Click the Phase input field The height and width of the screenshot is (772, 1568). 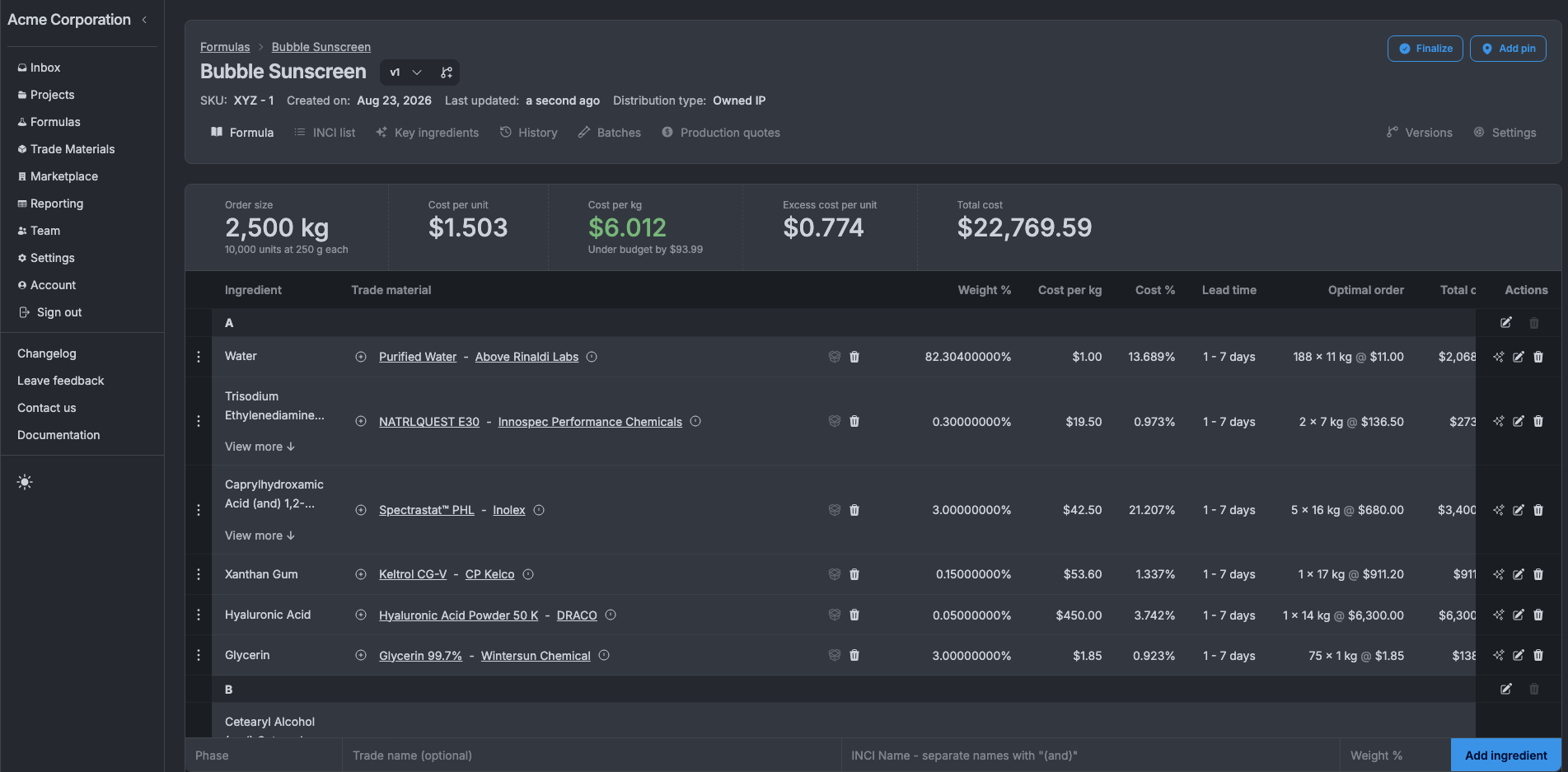(x=264, y=756)
